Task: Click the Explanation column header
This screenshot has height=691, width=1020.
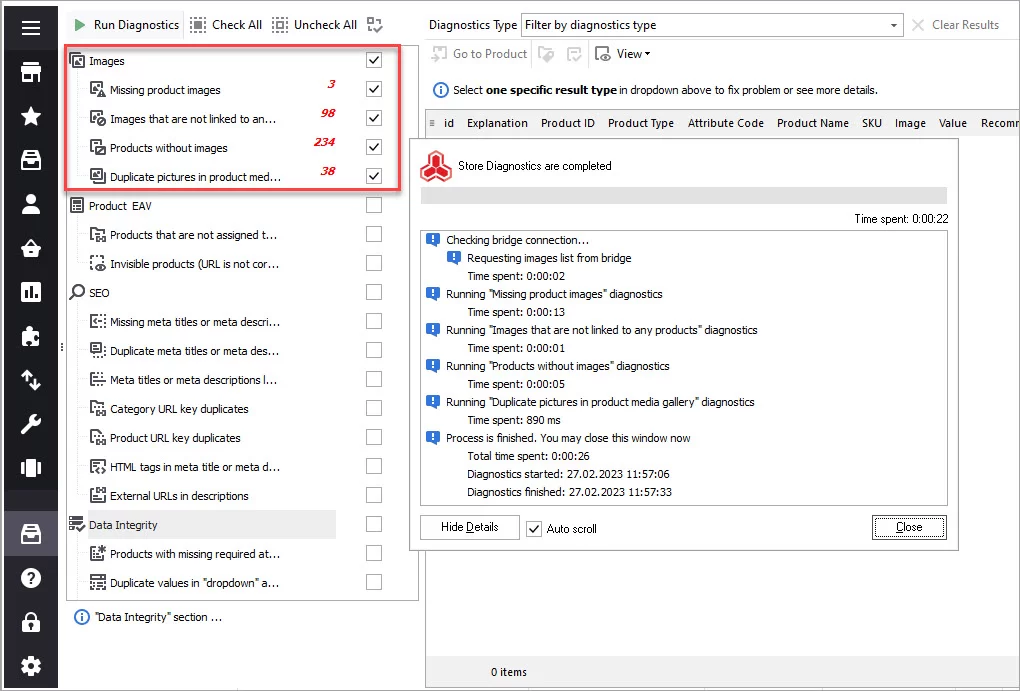Action: point(497,123)
